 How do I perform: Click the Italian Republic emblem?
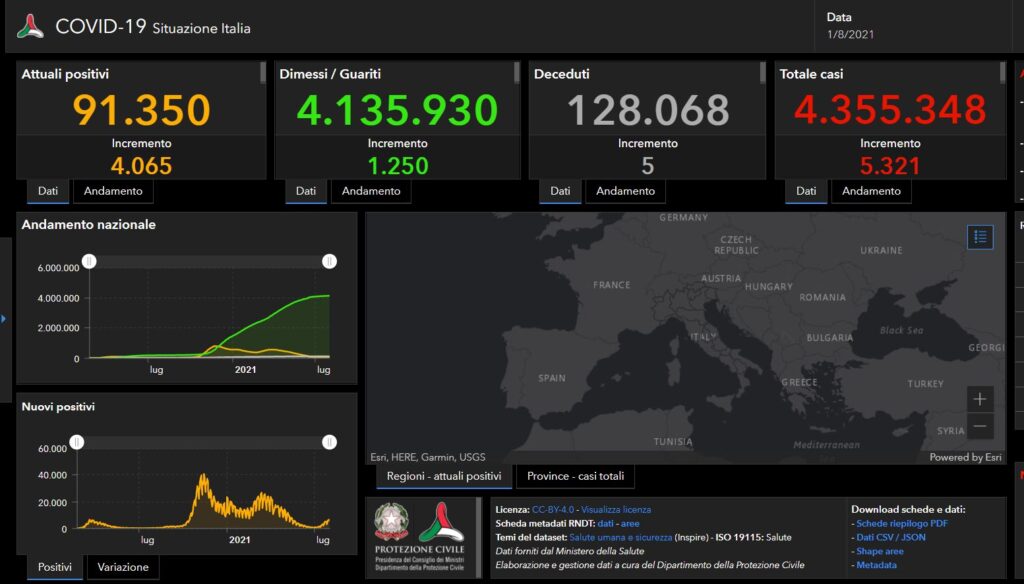point(391,525)
